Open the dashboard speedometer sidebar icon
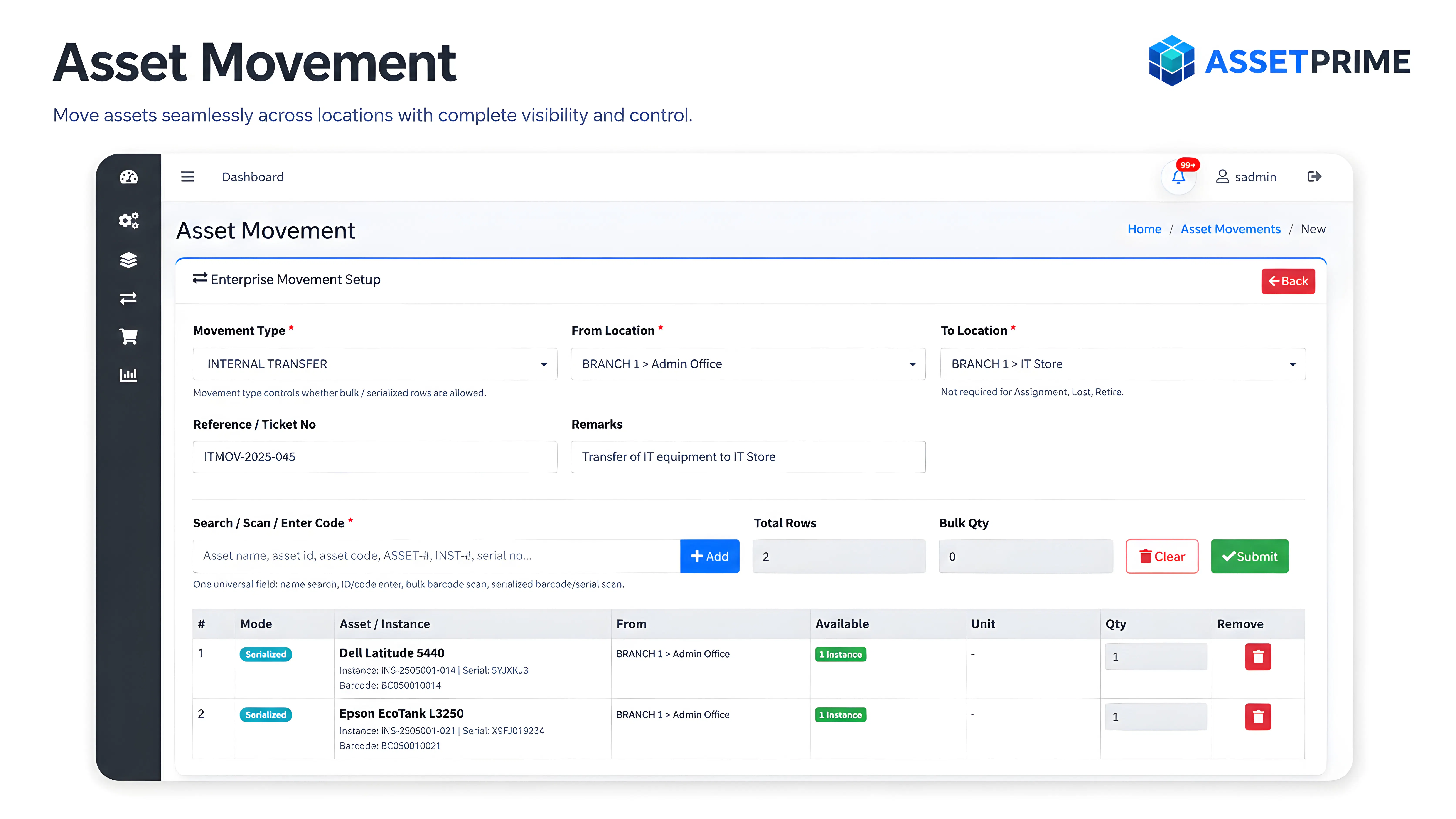Image resolution: width=1456 pixels, height=819 pixels. pos(129,177)
